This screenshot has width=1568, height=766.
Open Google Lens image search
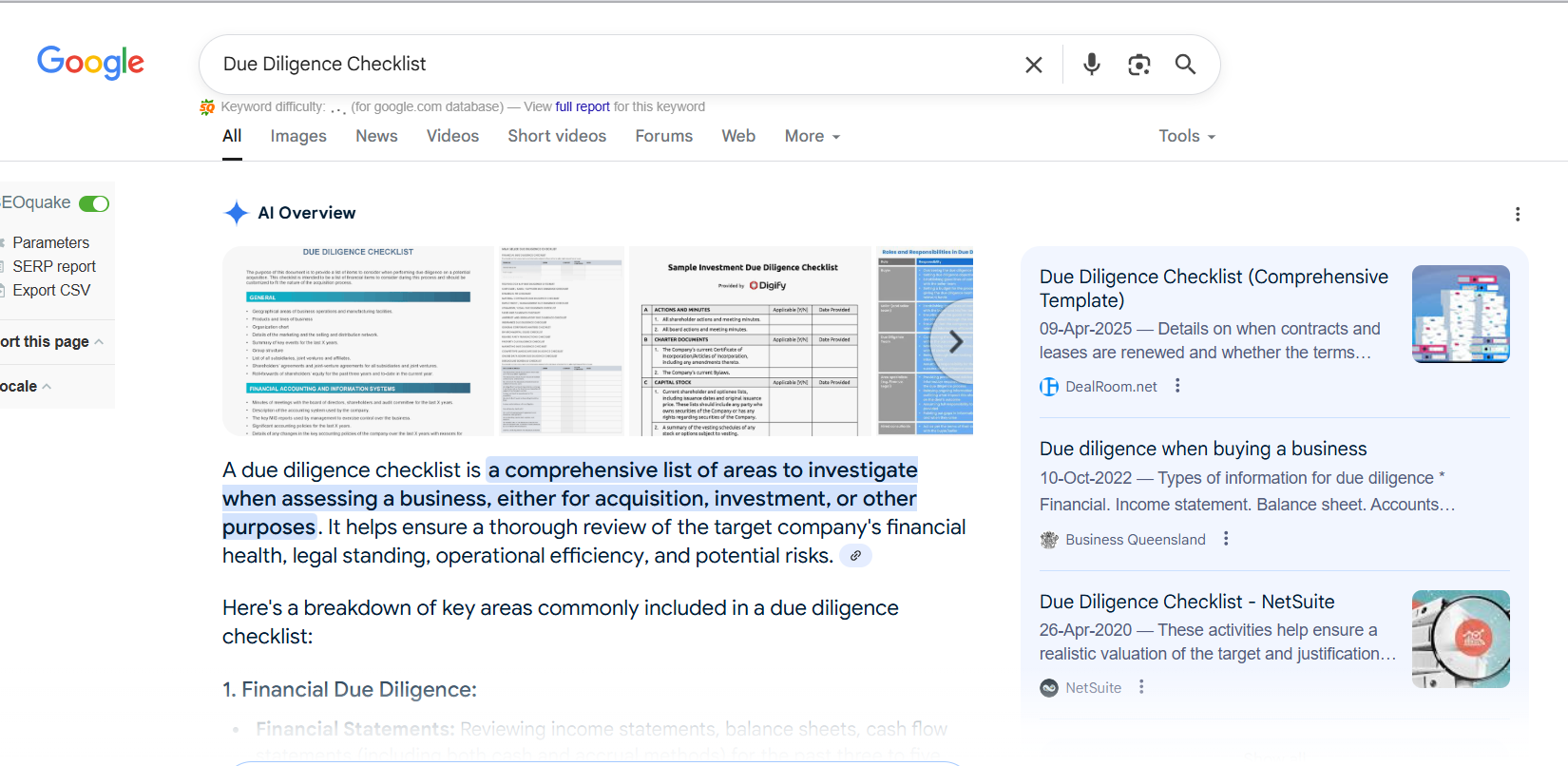click(x=1138, y=65)
